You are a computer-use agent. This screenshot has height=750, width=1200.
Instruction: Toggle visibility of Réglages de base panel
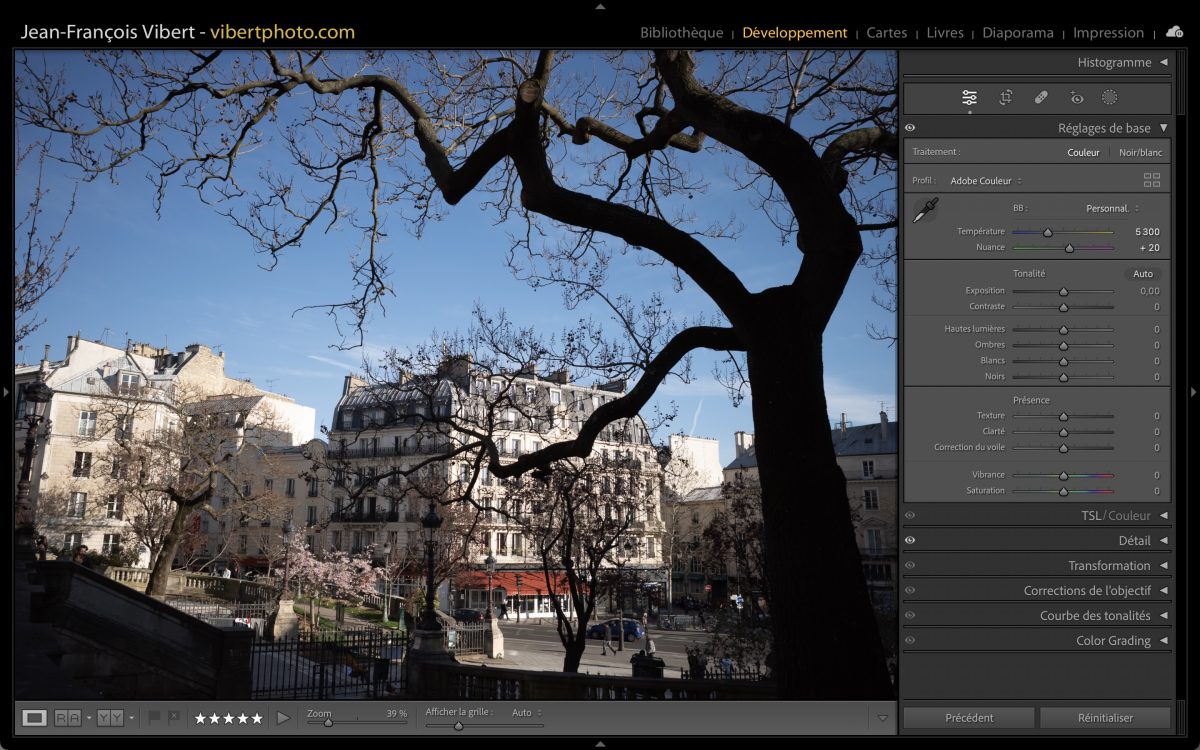point(910,128)
